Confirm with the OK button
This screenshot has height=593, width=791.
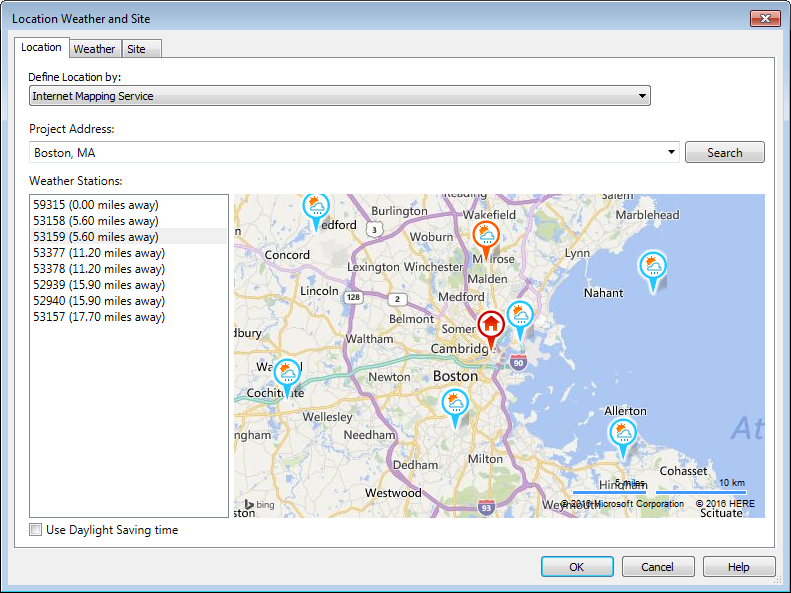577,567
